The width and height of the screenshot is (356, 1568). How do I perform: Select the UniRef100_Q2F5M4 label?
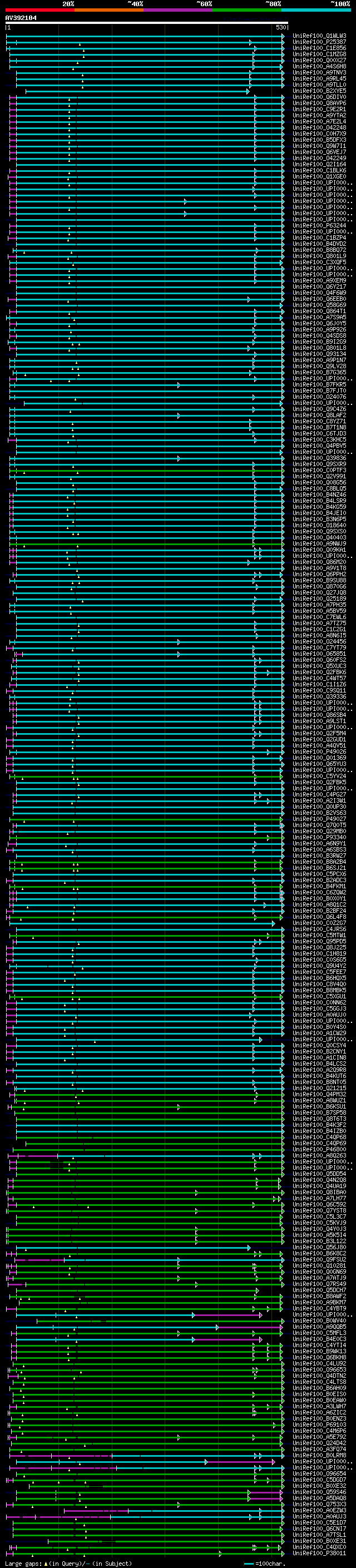click(x=319, y=734)
